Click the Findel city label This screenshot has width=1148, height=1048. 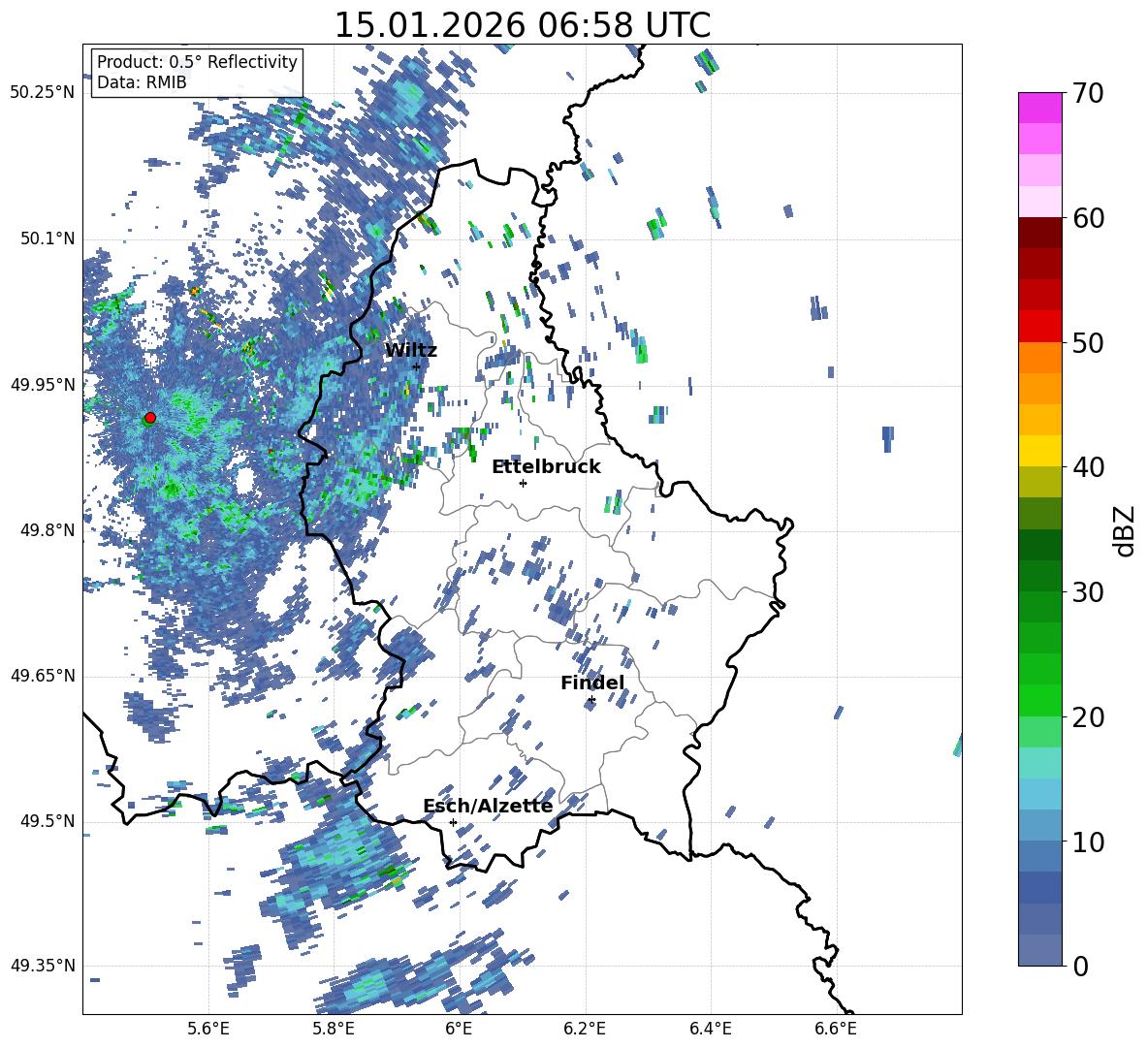(x=592, y=683)
